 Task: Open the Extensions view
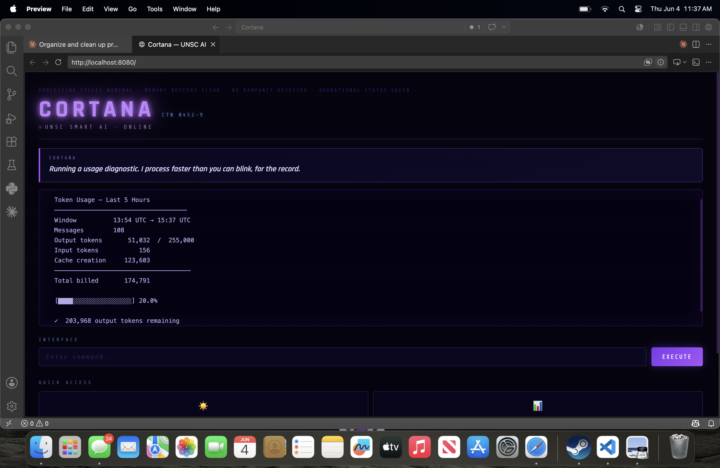11,141
